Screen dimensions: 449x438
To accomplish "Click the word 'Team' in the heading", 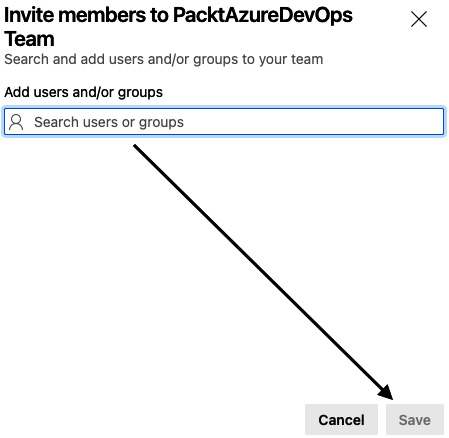I will [x=29, y=39].
